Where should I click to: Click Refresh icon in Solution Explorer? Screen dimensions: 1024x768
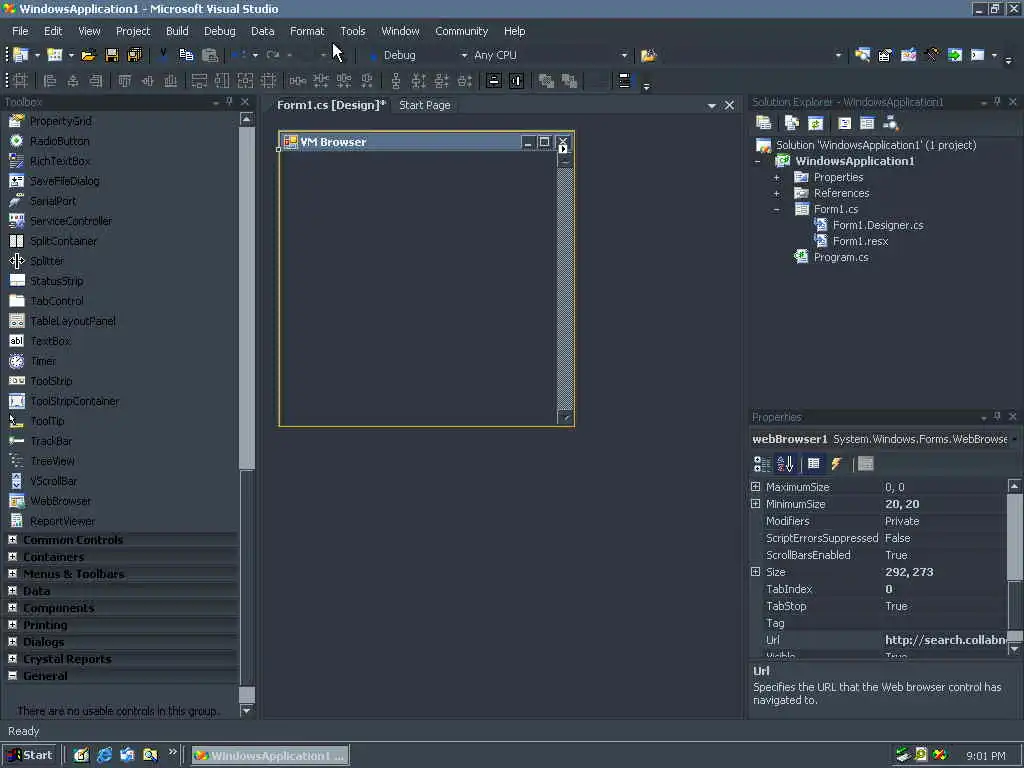tap(815, 123)
